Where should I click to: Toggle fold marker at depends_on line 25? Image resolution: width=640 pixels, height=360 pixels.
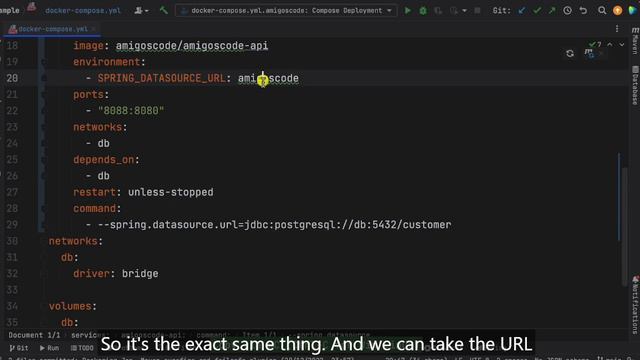43,160
